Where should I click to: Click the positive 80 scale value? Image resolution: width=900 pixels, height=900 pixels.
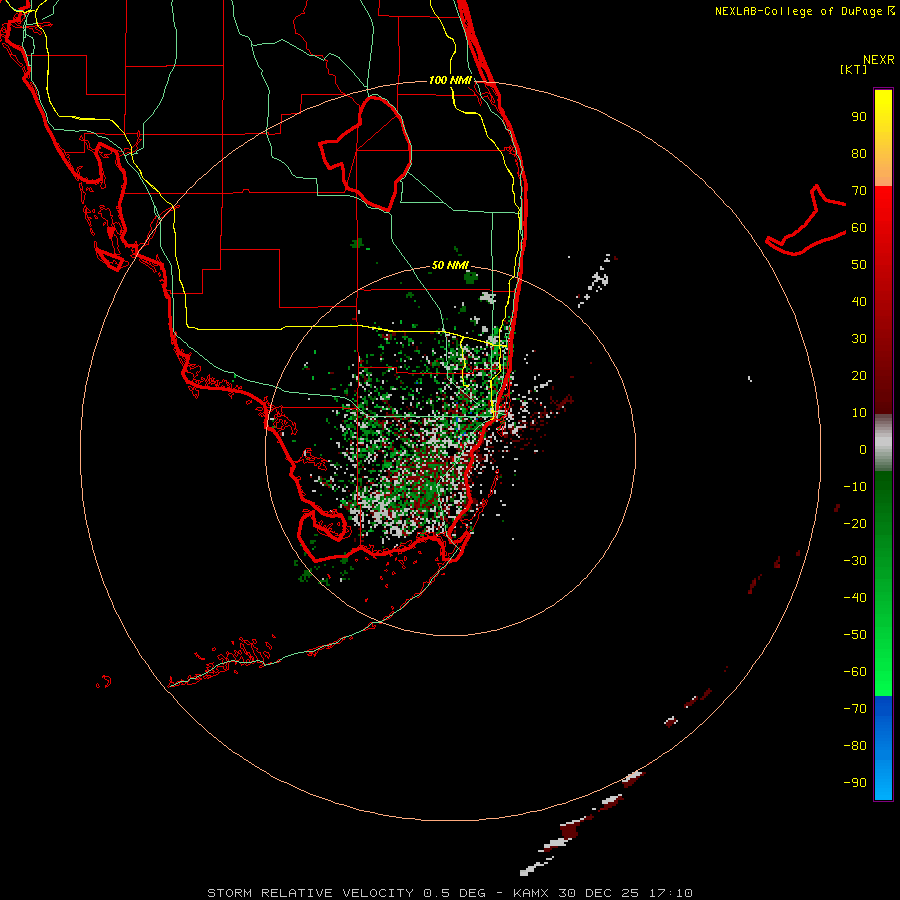tap(859, 154)
